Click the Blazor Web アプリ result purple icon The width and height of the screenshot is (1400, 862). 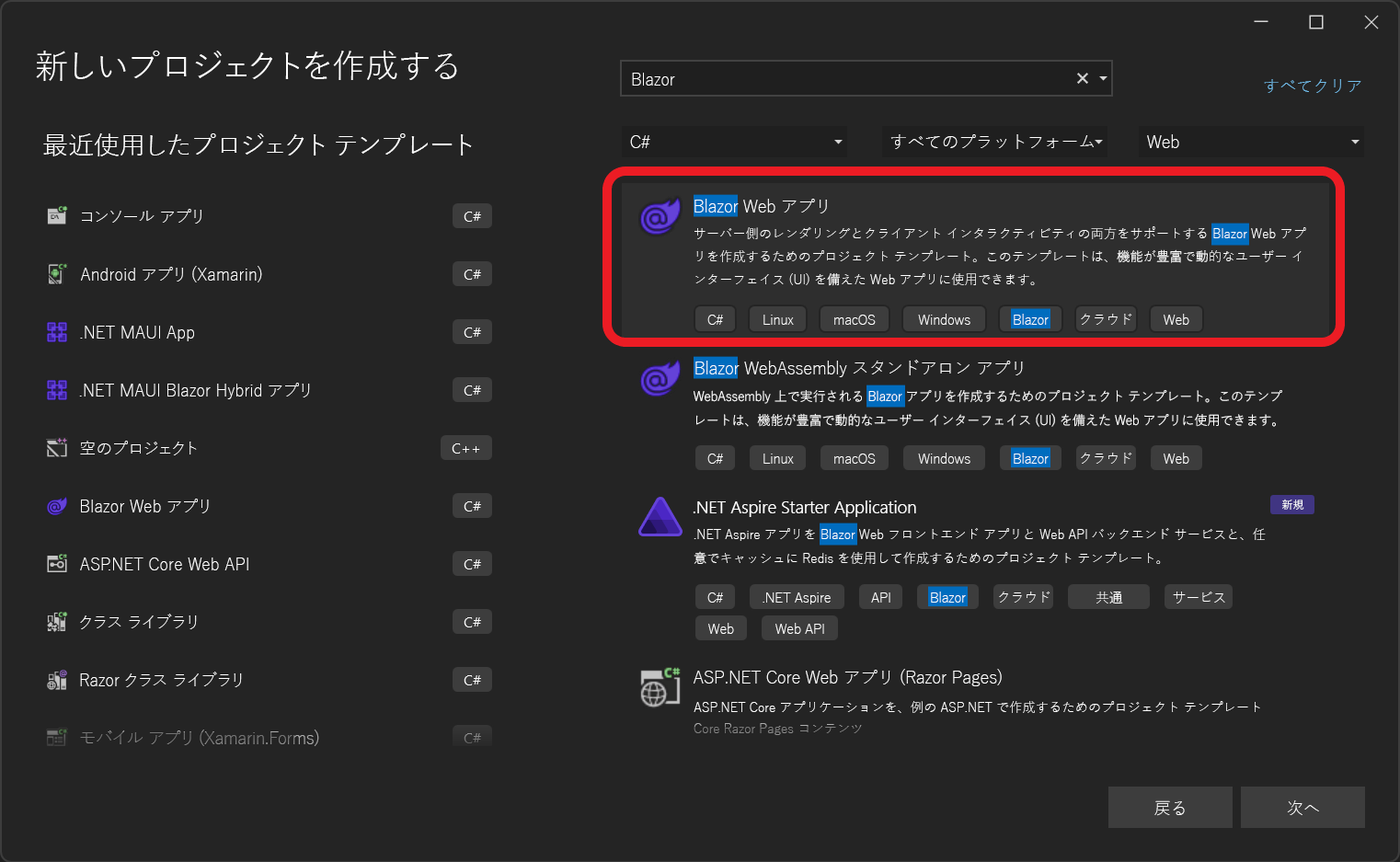660,217
